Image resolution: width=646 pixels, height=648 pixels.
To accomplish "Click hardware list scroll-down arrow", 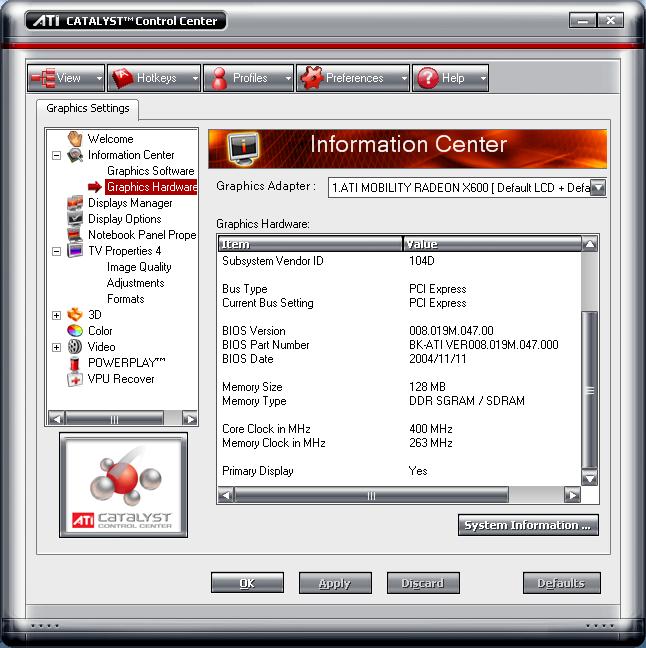I will tap(590, 479).
